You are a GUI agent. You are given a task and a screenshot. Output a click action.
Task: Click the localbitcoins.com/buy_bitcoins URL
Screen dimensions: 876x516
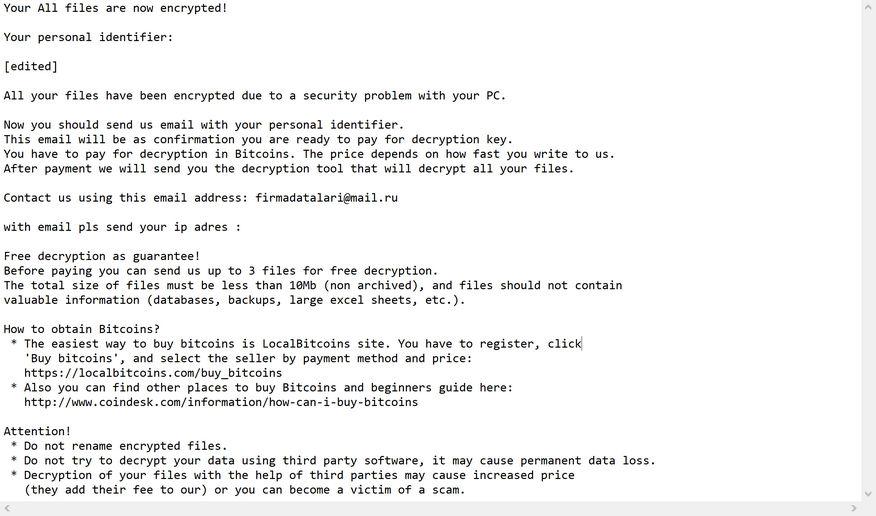[x=153, y=373]
